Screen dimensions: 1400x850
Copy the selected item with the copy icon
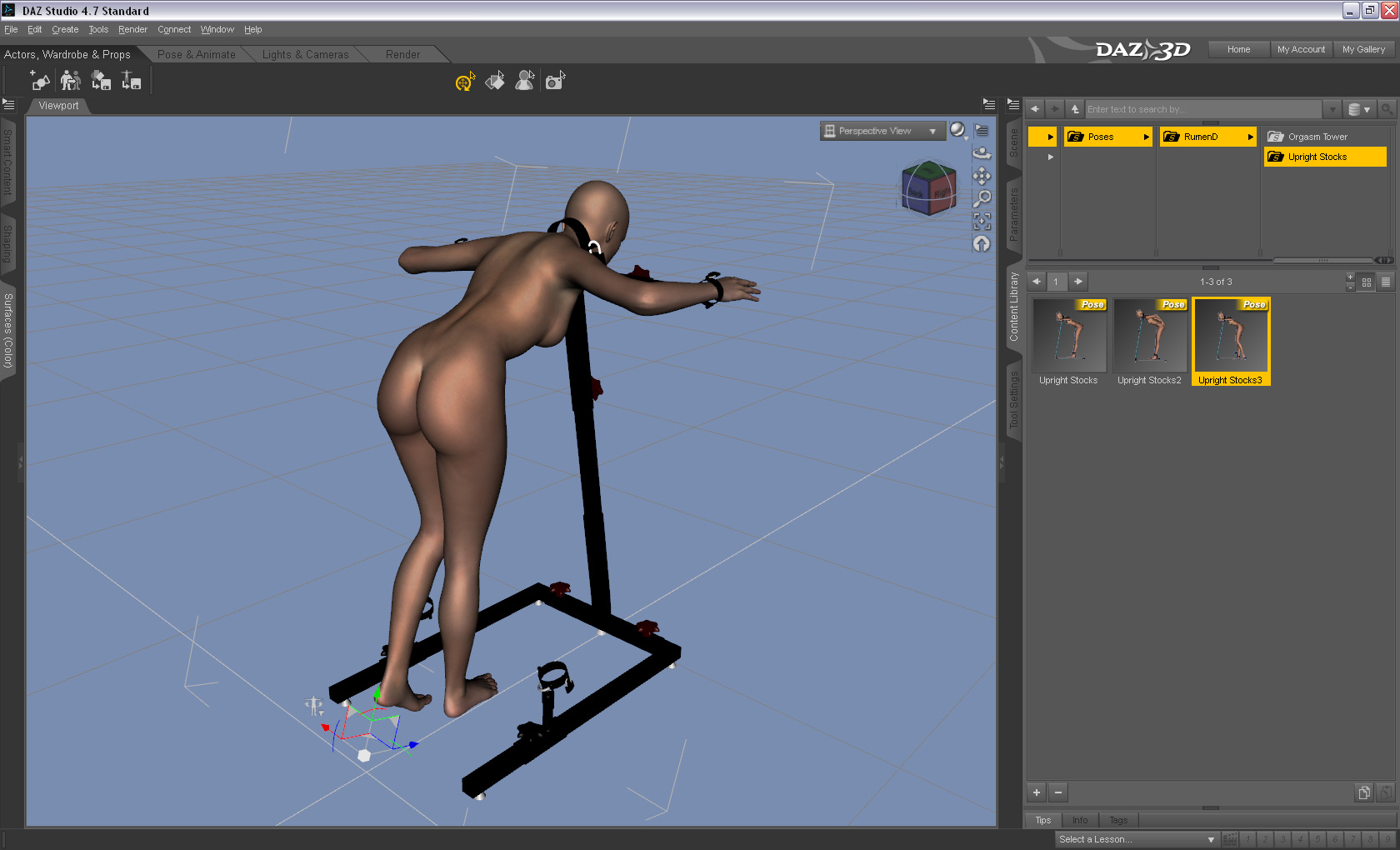(1364, 792)
